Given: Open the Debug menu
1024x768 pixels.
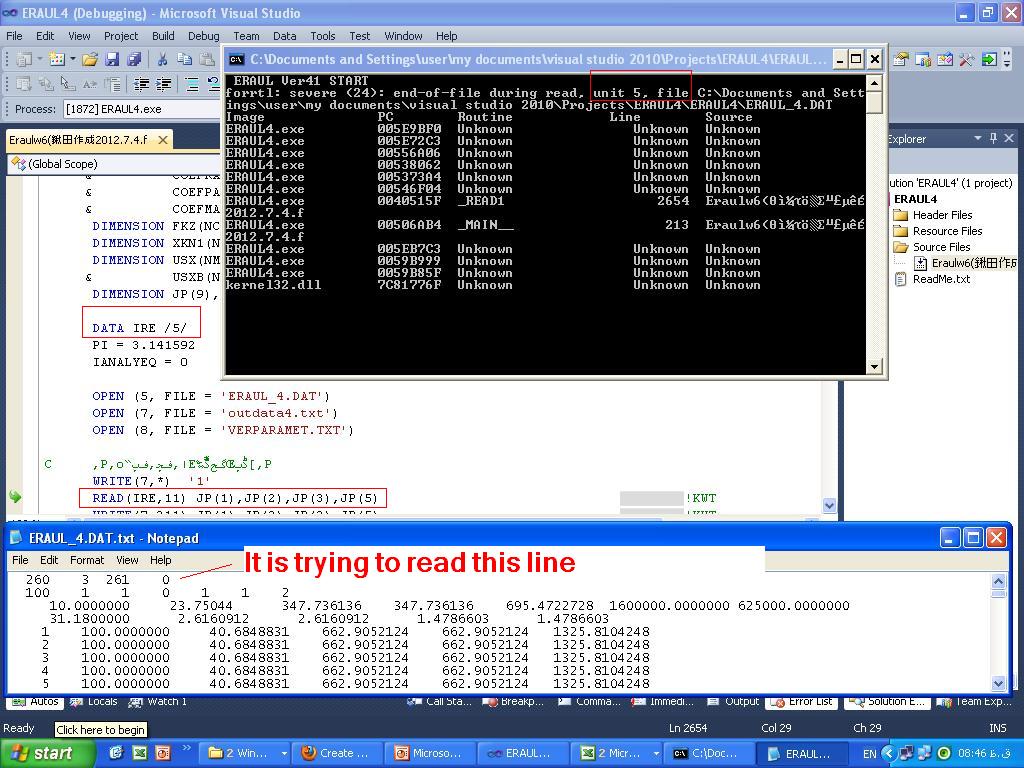Looking at the screenshot, I should click(203, 36).
